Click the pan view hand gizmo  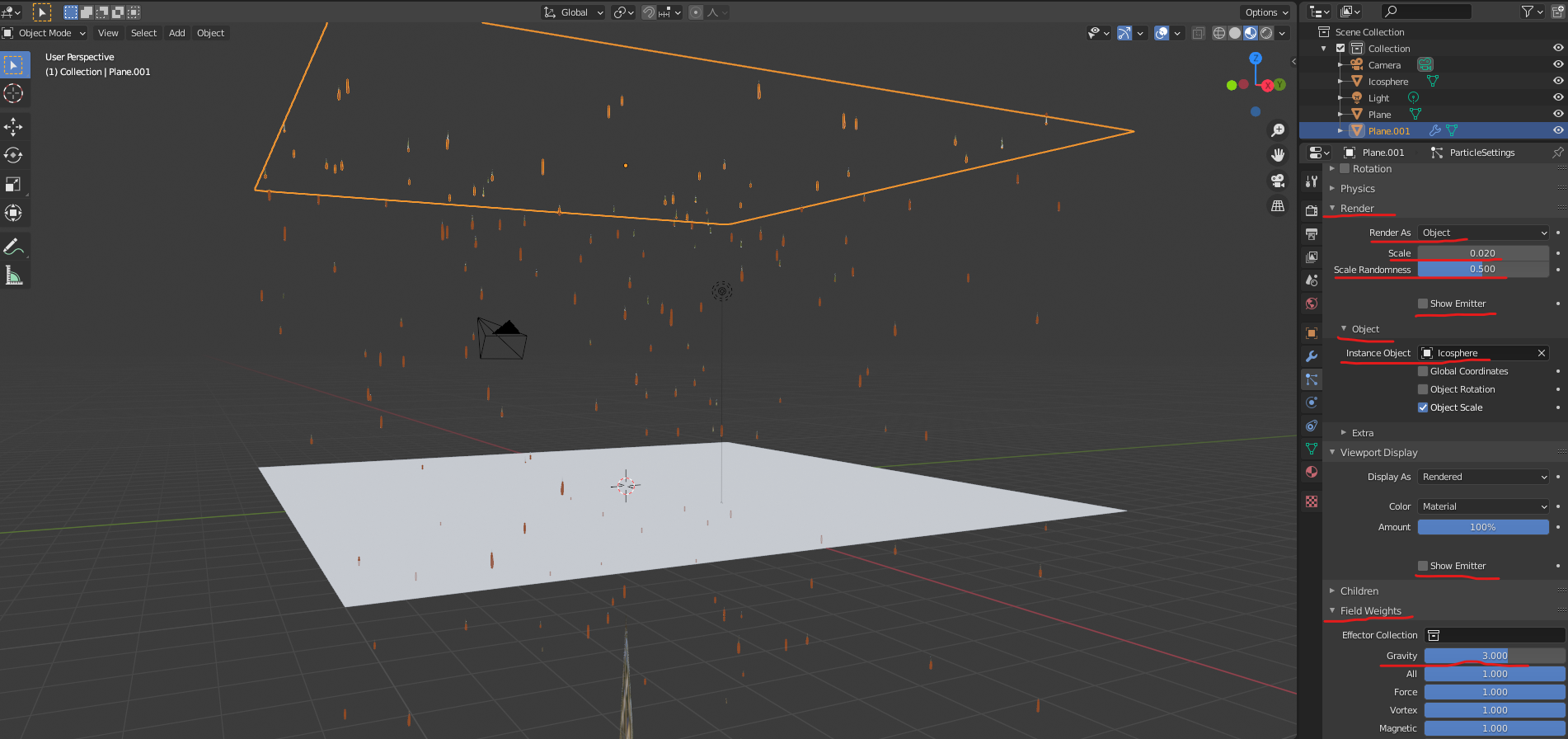(1278, 155)
